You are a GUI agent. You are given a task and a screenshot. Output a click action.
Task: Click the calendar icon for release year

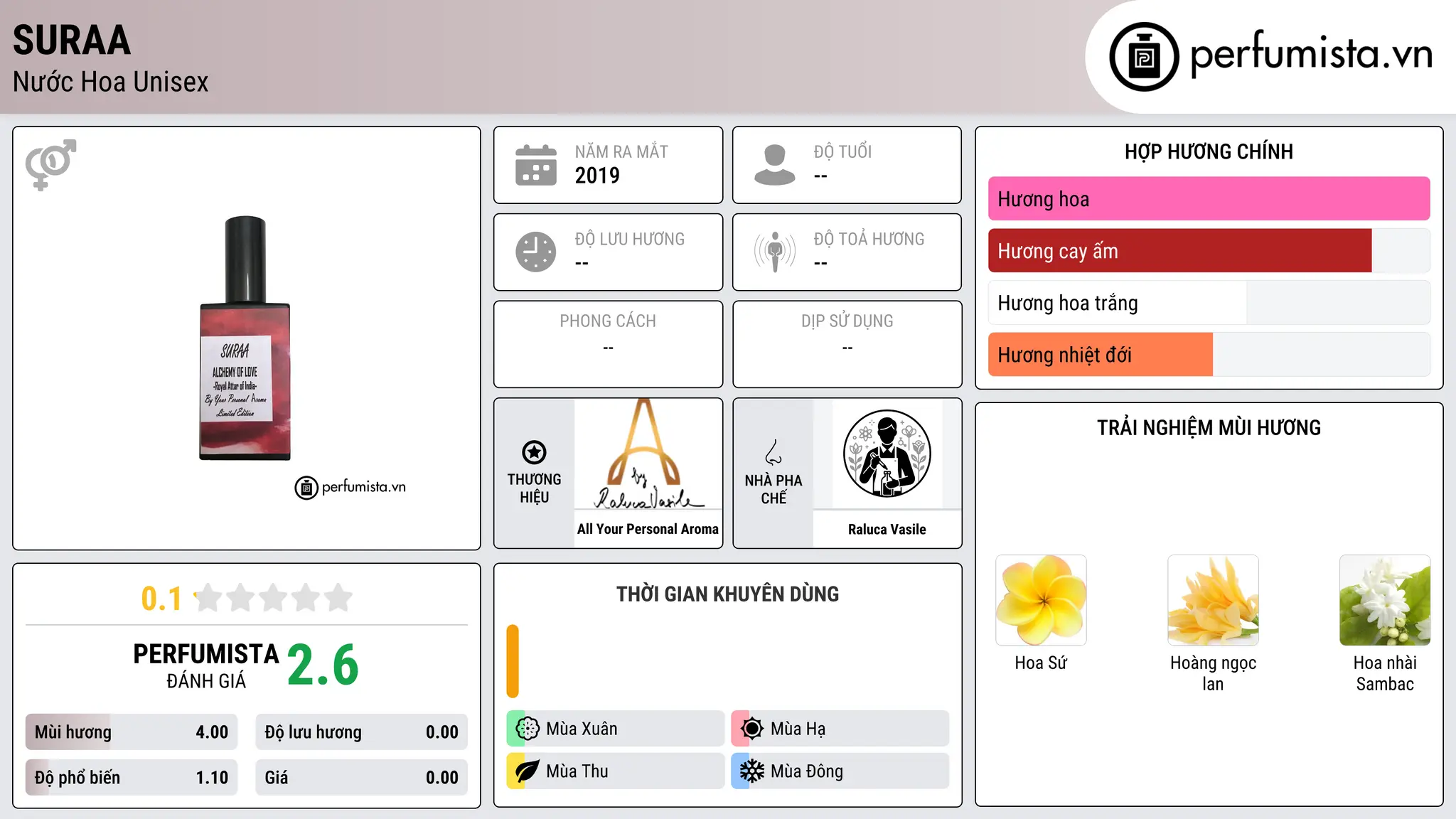[x=536, y=165]
